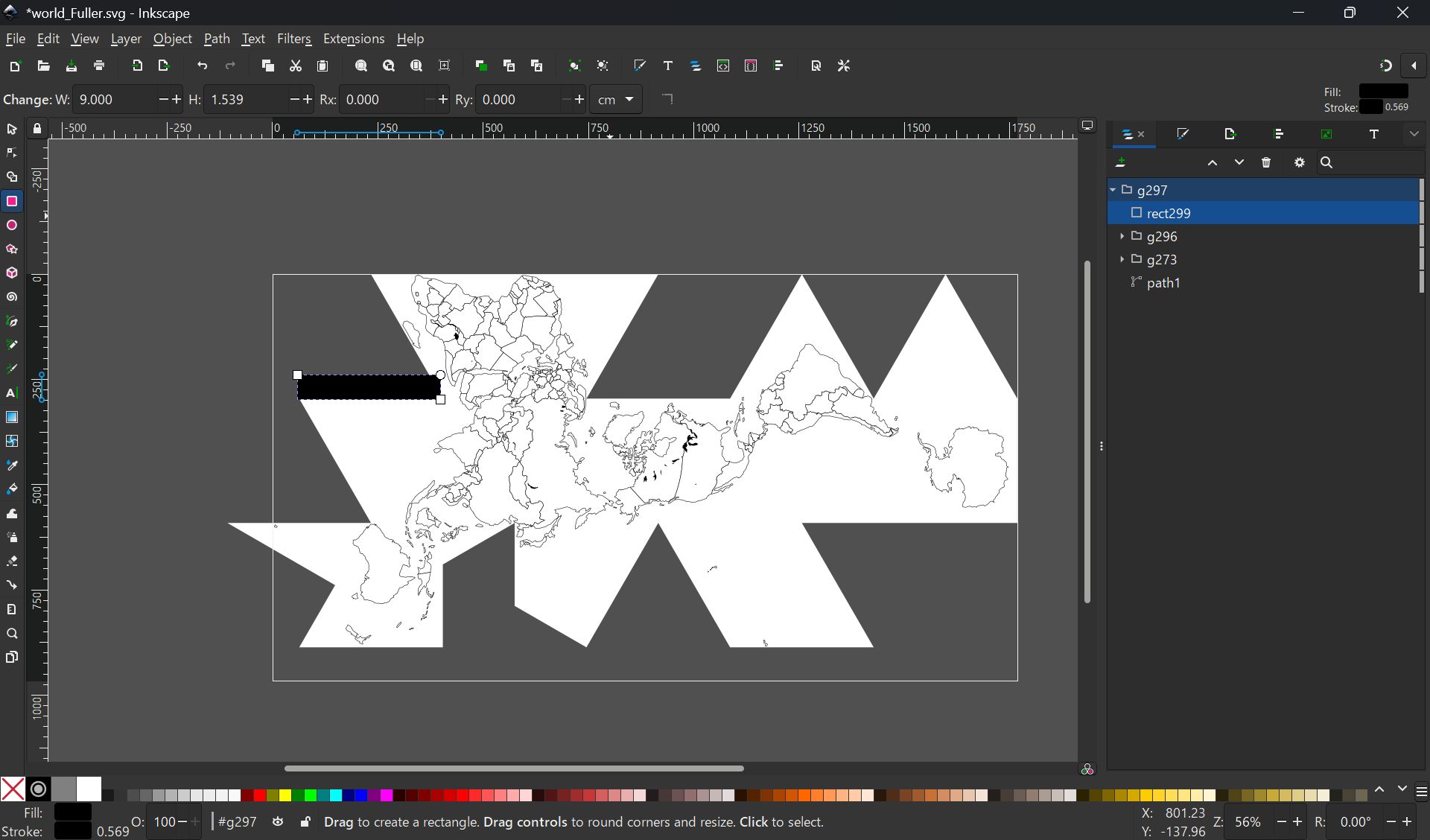The height and width of the screenshot is (840, 1430).
Task: Click the Cut scissors icon
Action: tap(296, 66)
